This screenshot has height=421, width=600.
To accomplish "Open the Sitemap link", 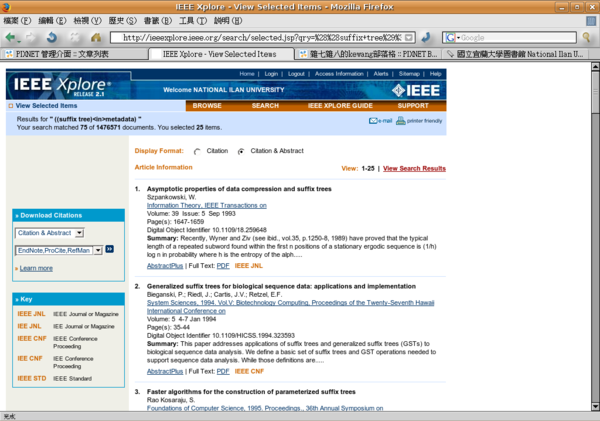I will click(x=409, y=74).
